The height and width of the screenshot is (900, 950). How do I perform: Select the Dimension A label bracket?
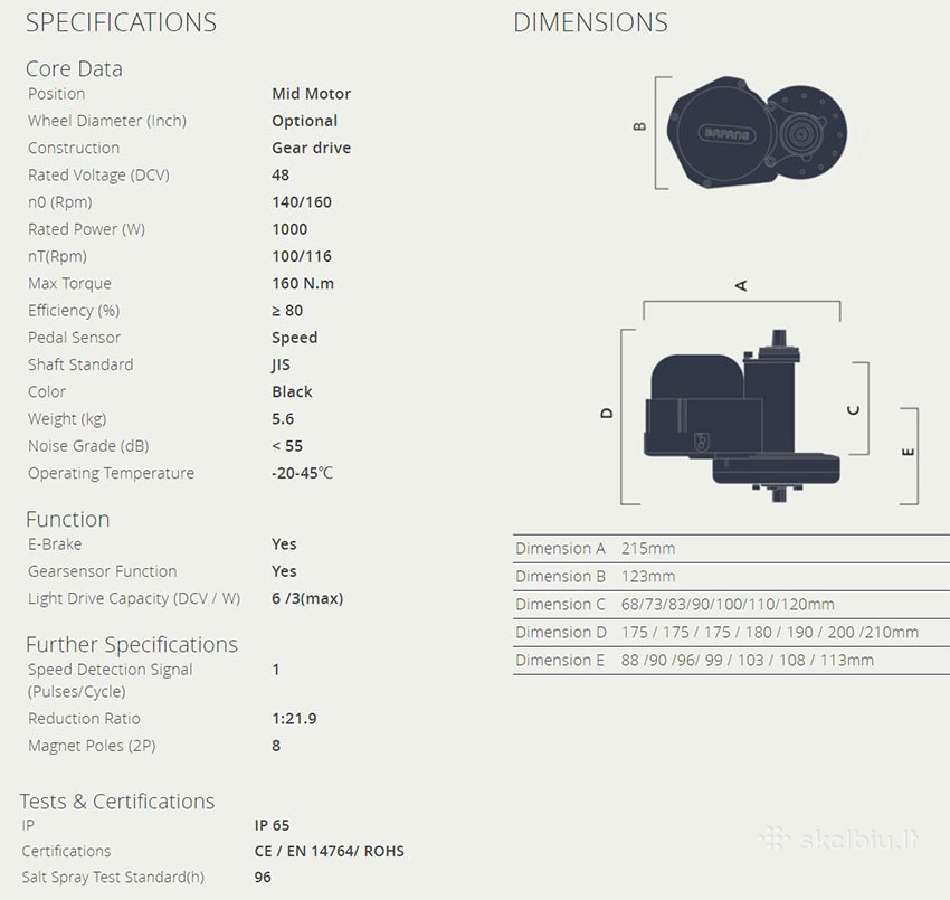coord(741,285)
